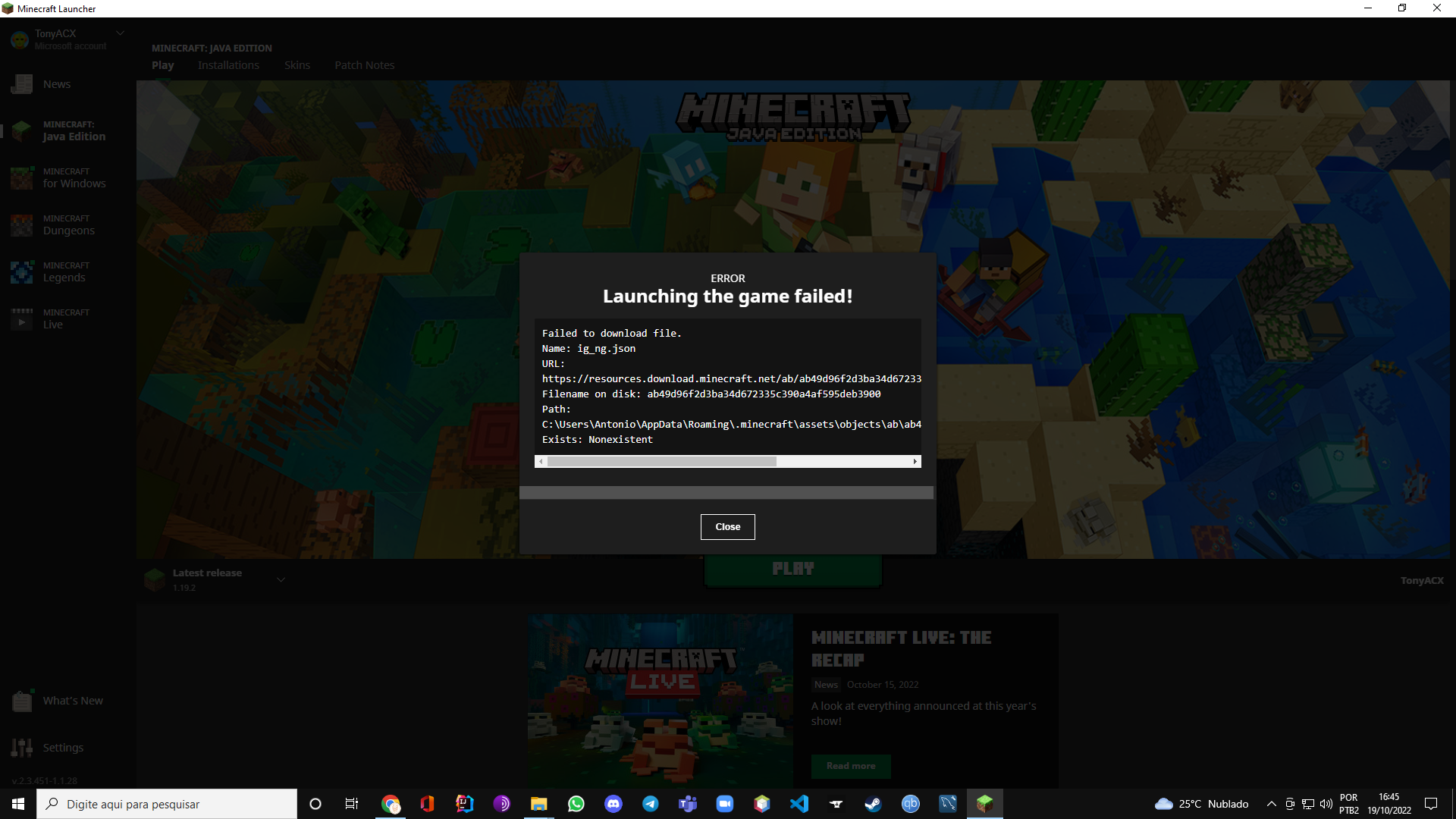
Task: Open the Patch Notes tab
Action: click(x=364, y=65)
